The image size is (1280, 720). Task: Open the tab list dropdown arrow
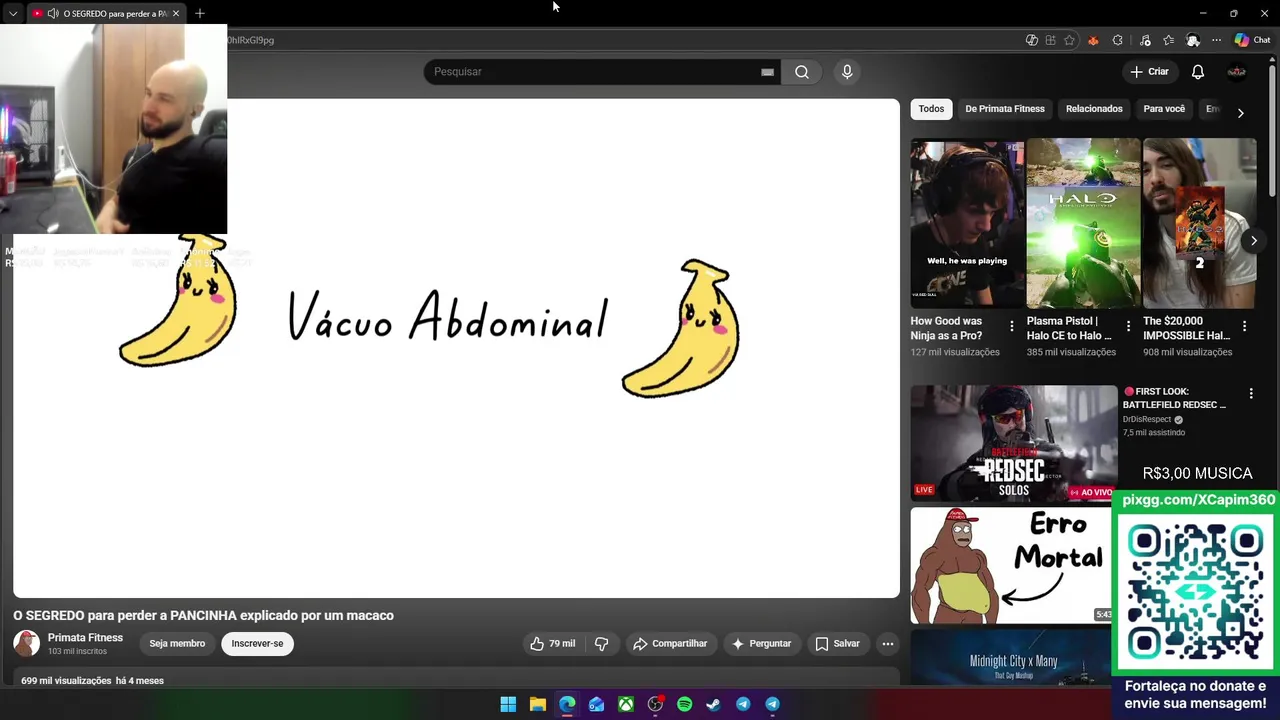point(13,14)
